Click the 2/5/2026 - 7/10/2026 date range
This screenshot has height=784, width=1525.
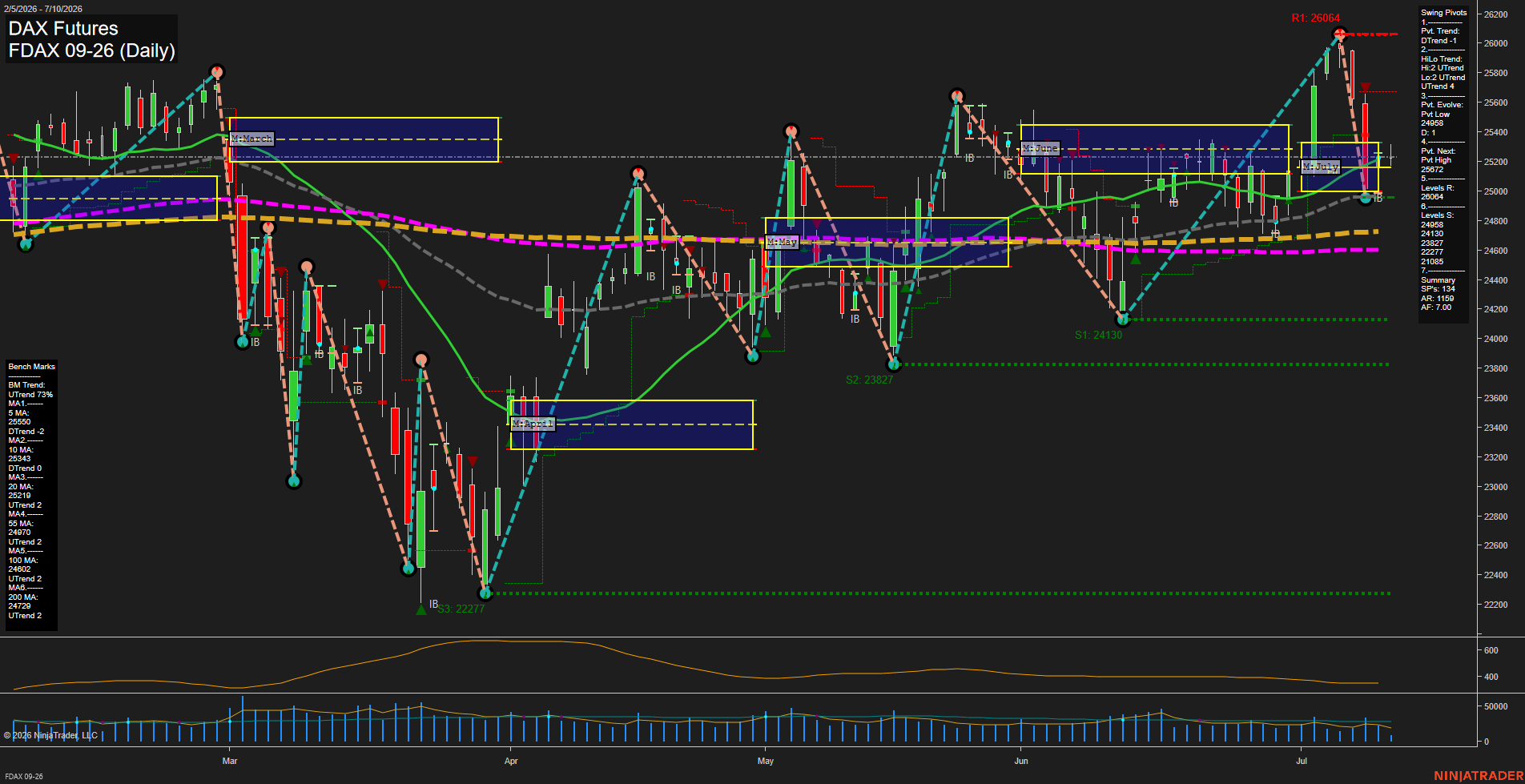point(42,9)
